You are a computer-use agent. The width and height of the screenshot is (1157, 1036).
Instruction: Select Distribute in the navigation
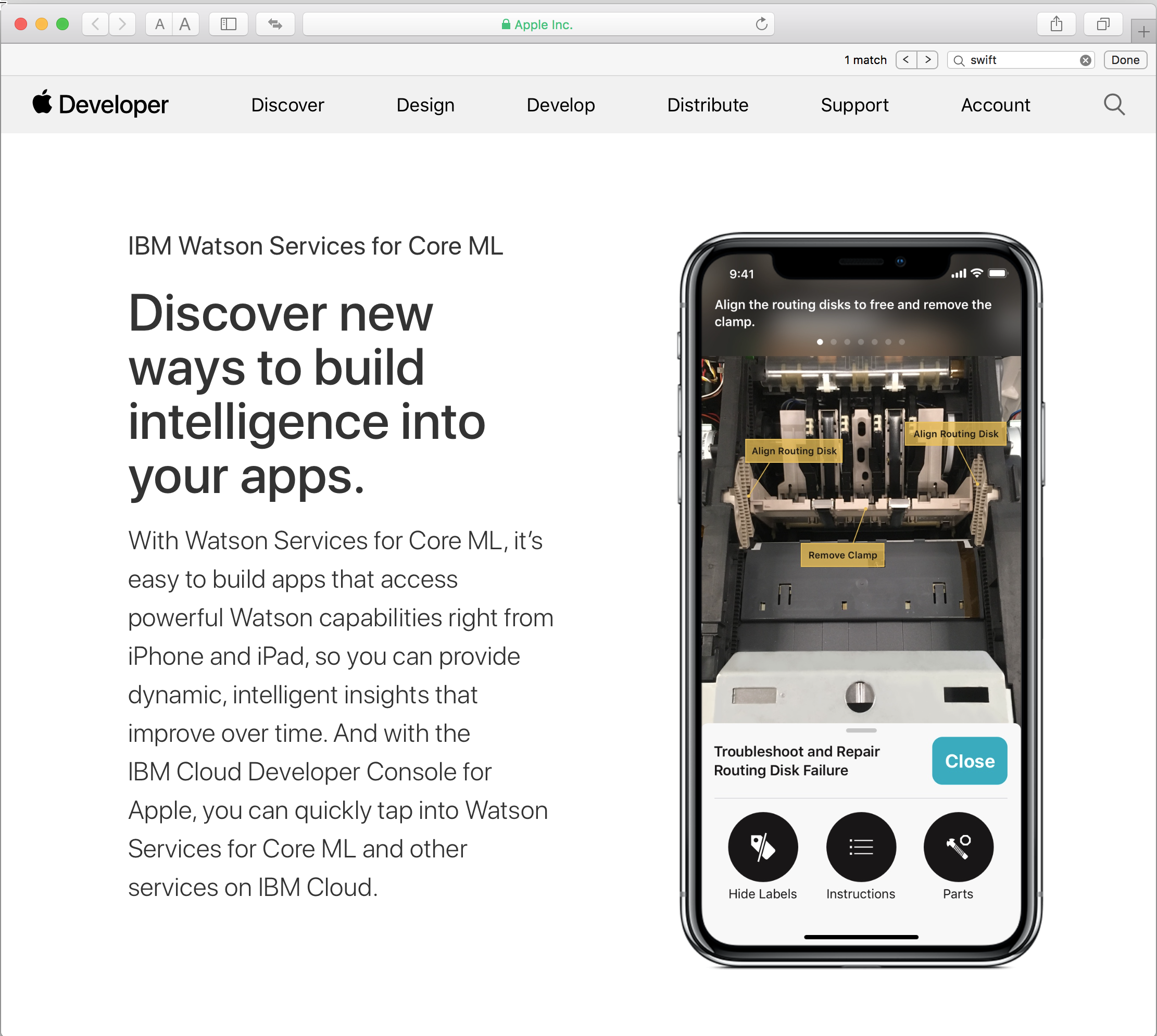pyautogui.click(x=707, y=105)
